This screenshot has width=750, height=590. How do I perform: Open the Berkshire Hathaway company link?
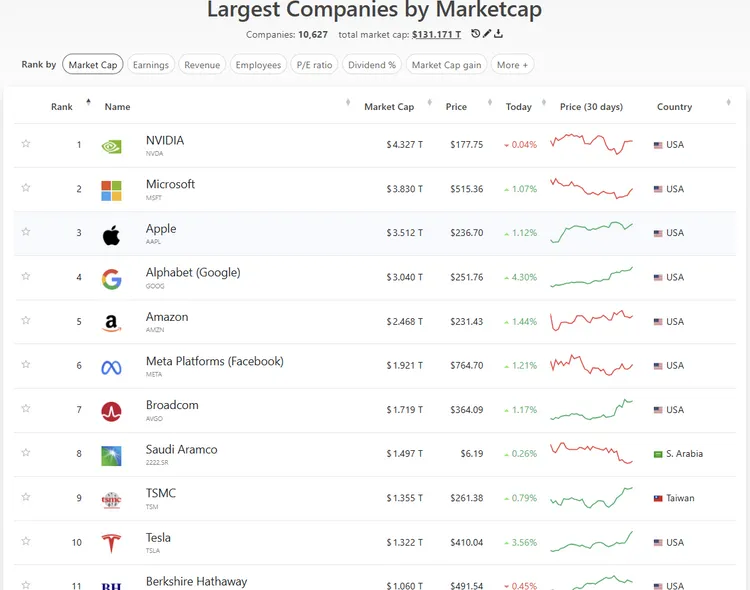coord(197,581)
